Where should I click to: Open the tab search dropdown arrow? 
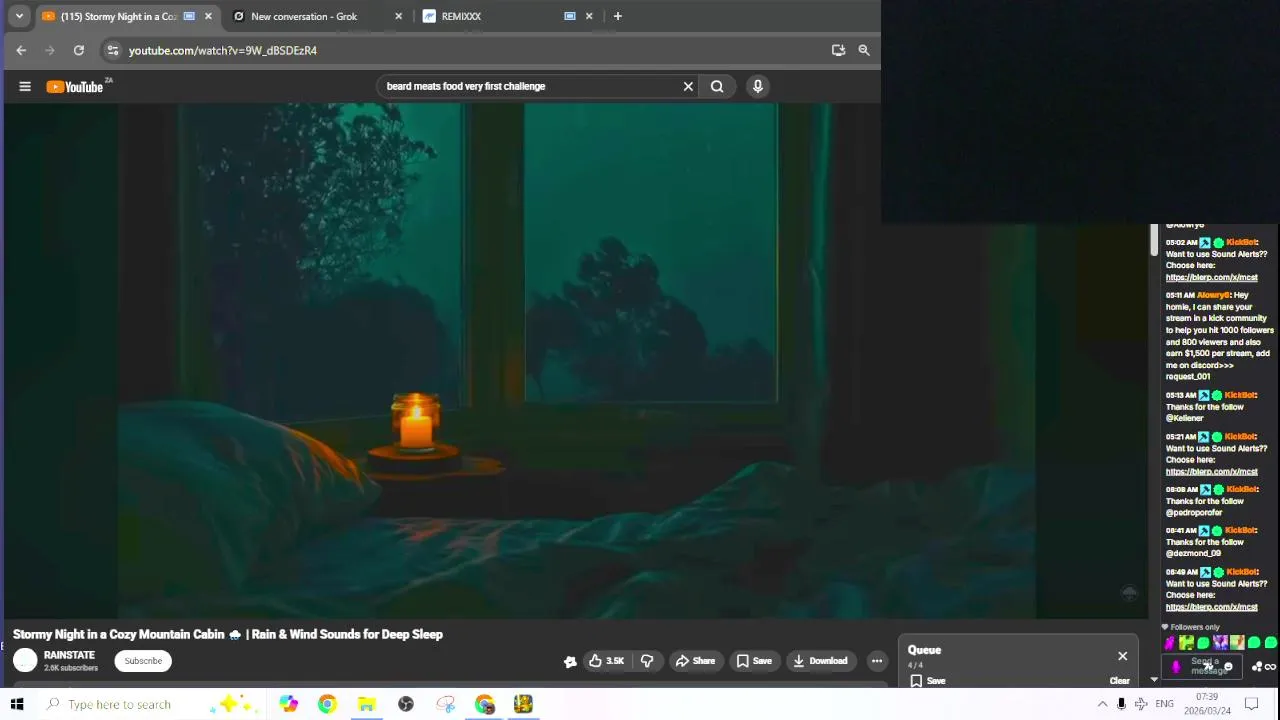tap(19, 16)
